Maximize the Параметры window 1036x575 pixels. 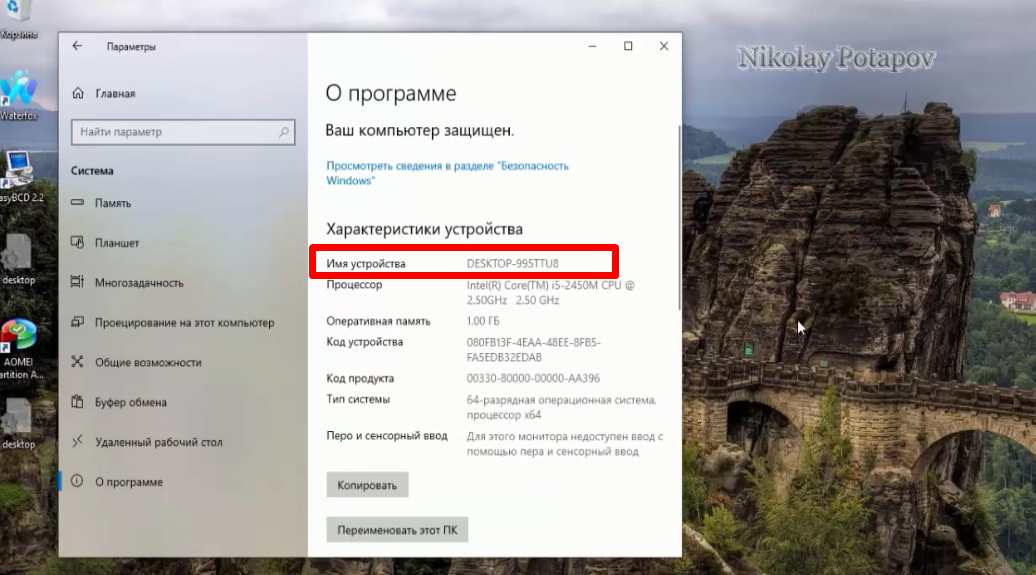[628, 46]
